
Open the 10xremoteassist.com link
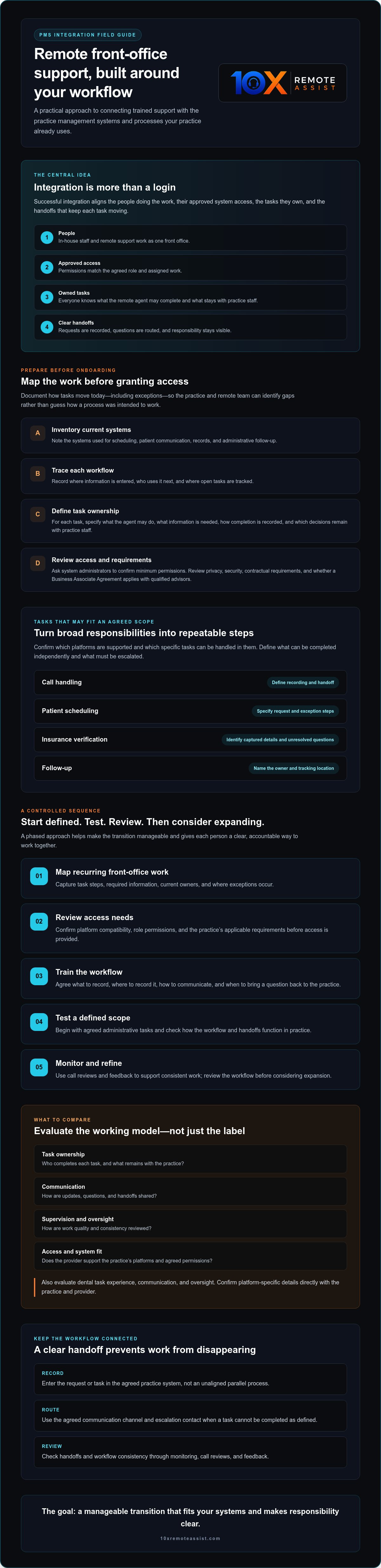190,1538
